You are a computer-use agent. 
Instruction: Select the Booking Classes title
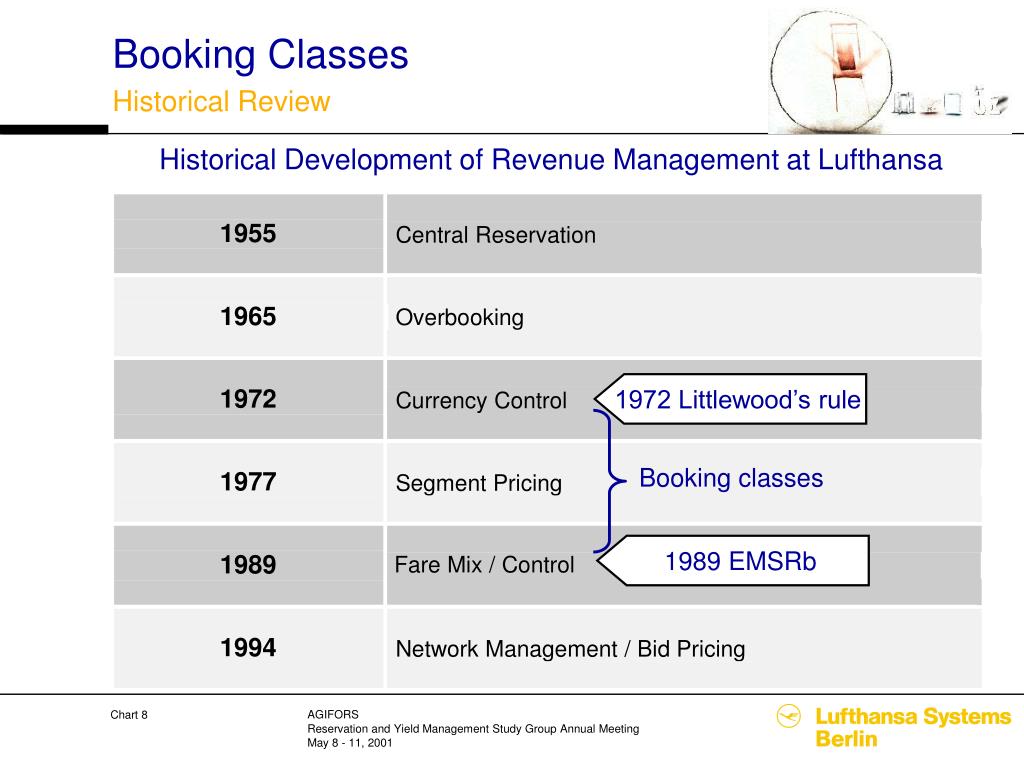pyautogui.click(x=261, y=54)
